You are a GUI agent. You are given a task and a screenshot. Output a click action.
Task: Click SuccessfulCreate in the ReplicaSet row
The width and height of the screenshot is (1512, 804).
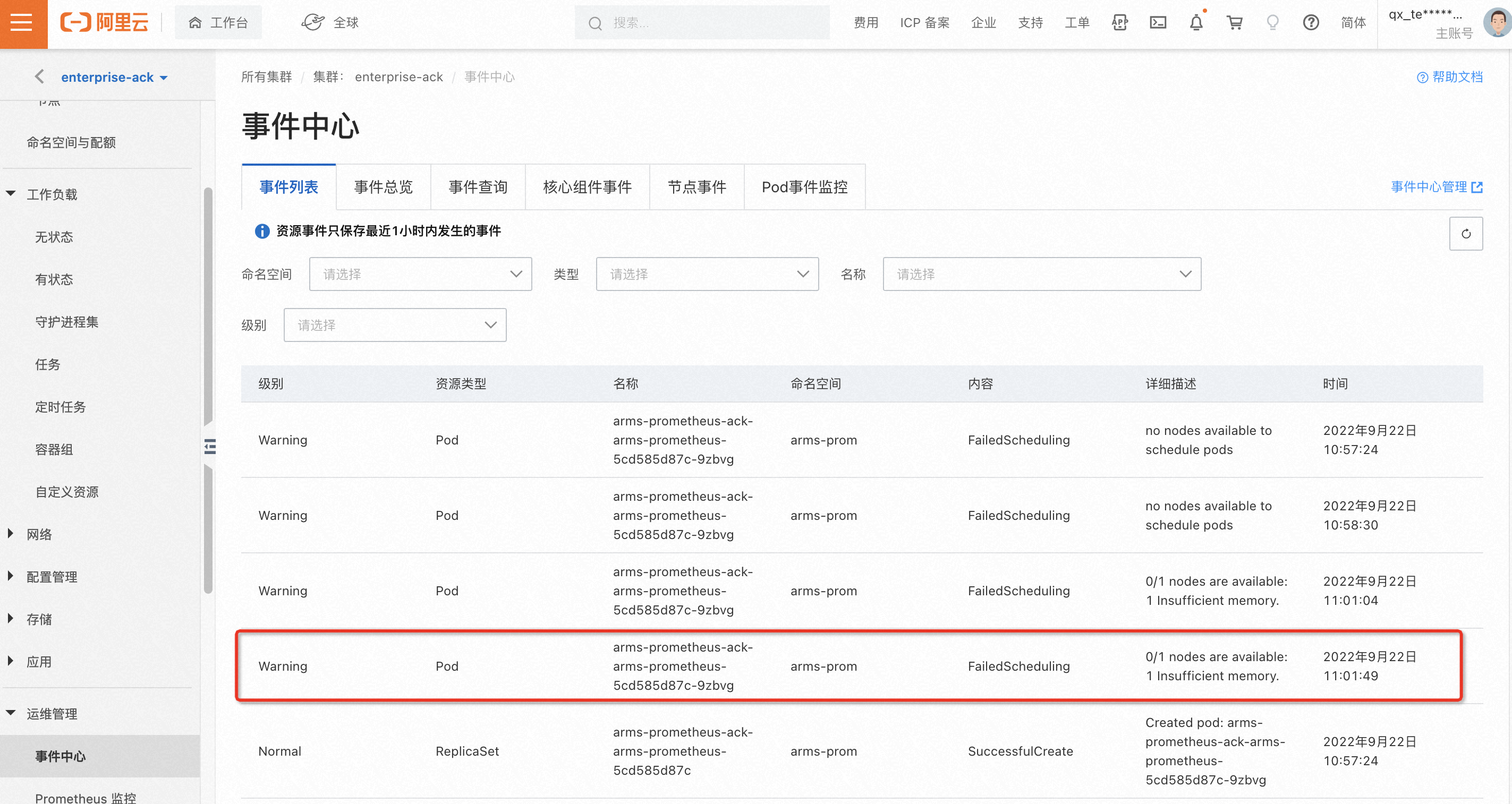click(1020, 751)
